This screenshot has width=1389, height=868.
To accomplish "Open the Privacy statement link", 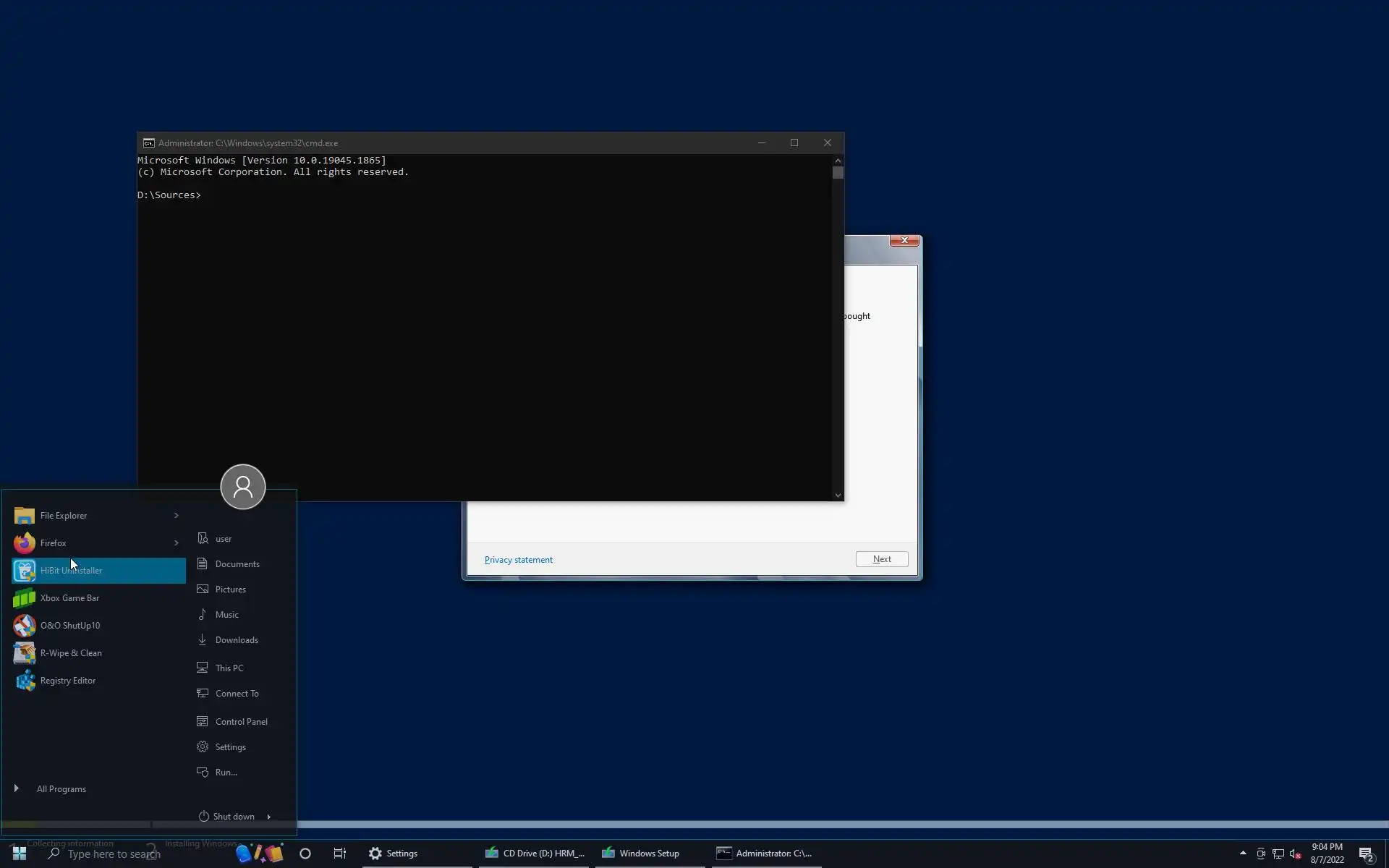I will tap(518, 560).
